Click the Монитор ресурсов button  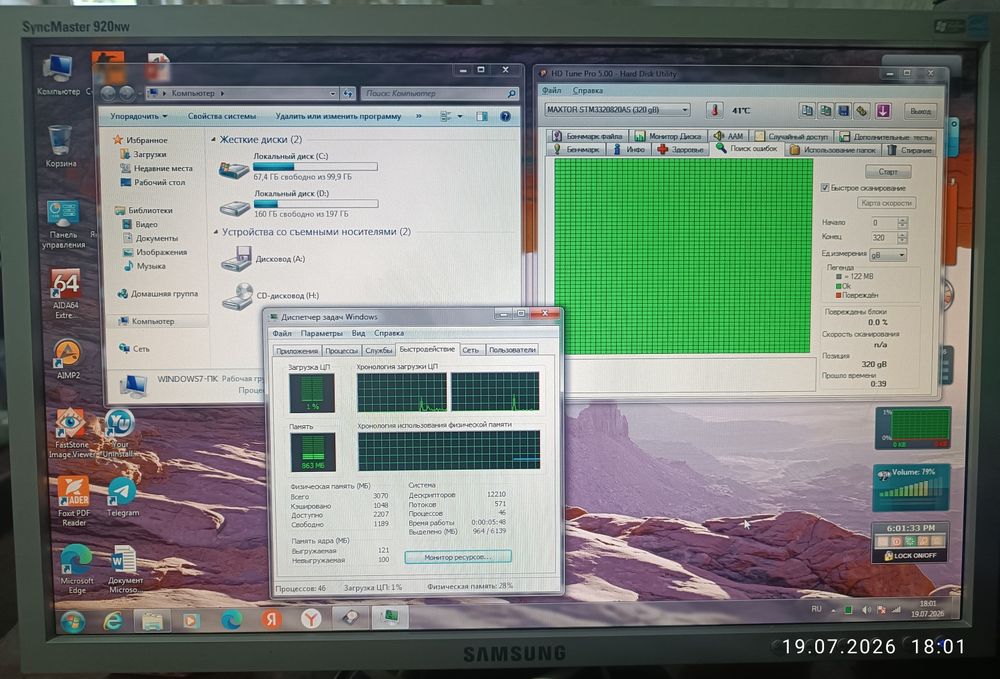[x=457, y=557]
